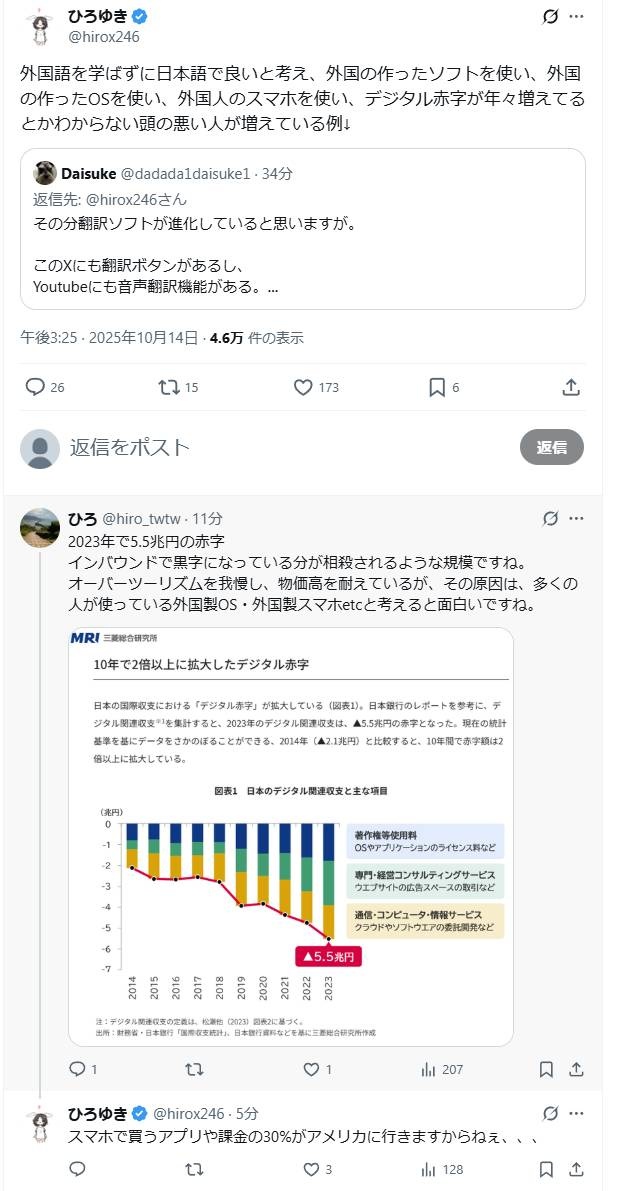Bookmark the last reply by ひろゆき
620x1191 pixels.
coord(546,1168)
